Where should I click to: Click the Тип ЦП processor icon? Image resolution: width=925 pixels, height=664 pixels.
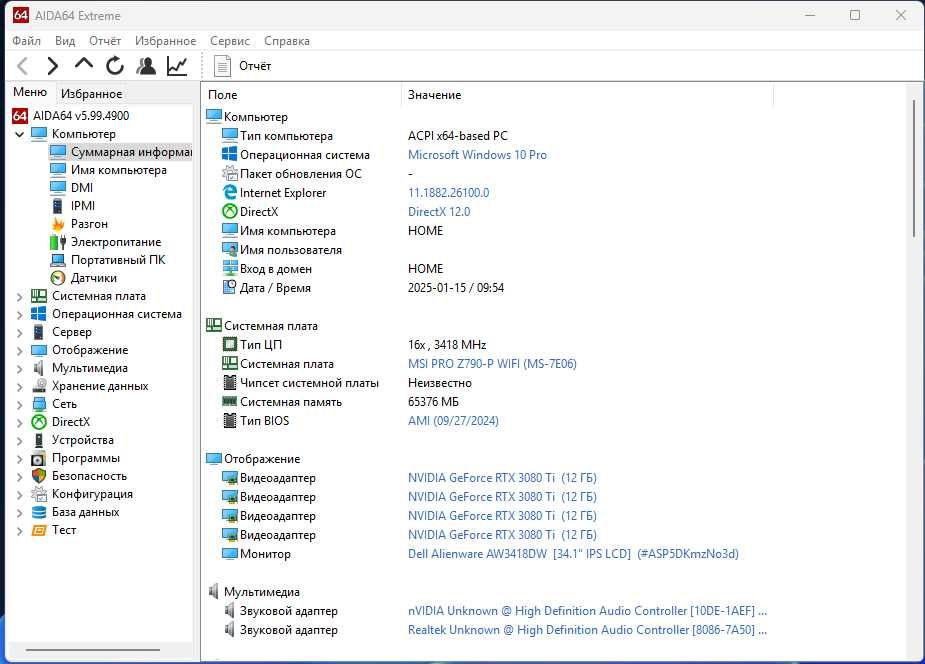[229, 344]
